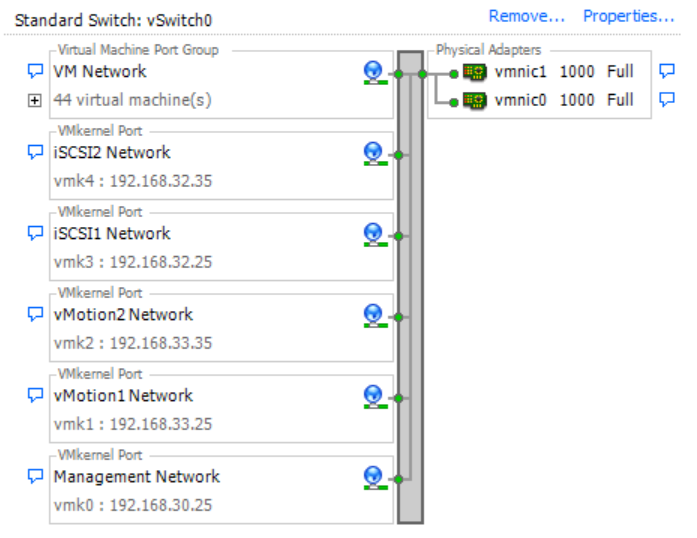Select the iSCSI1 Network port label
This screenshot has width=697, height=538.
point(112,233)
